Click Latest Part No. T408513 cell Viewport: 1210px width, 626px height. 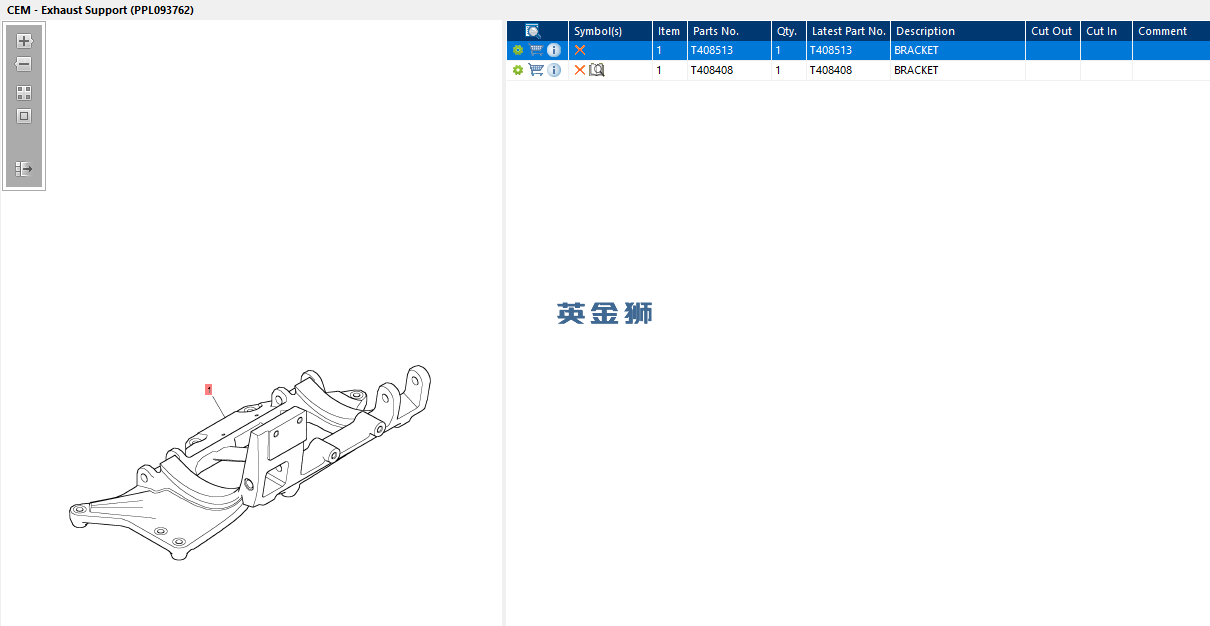848,50
